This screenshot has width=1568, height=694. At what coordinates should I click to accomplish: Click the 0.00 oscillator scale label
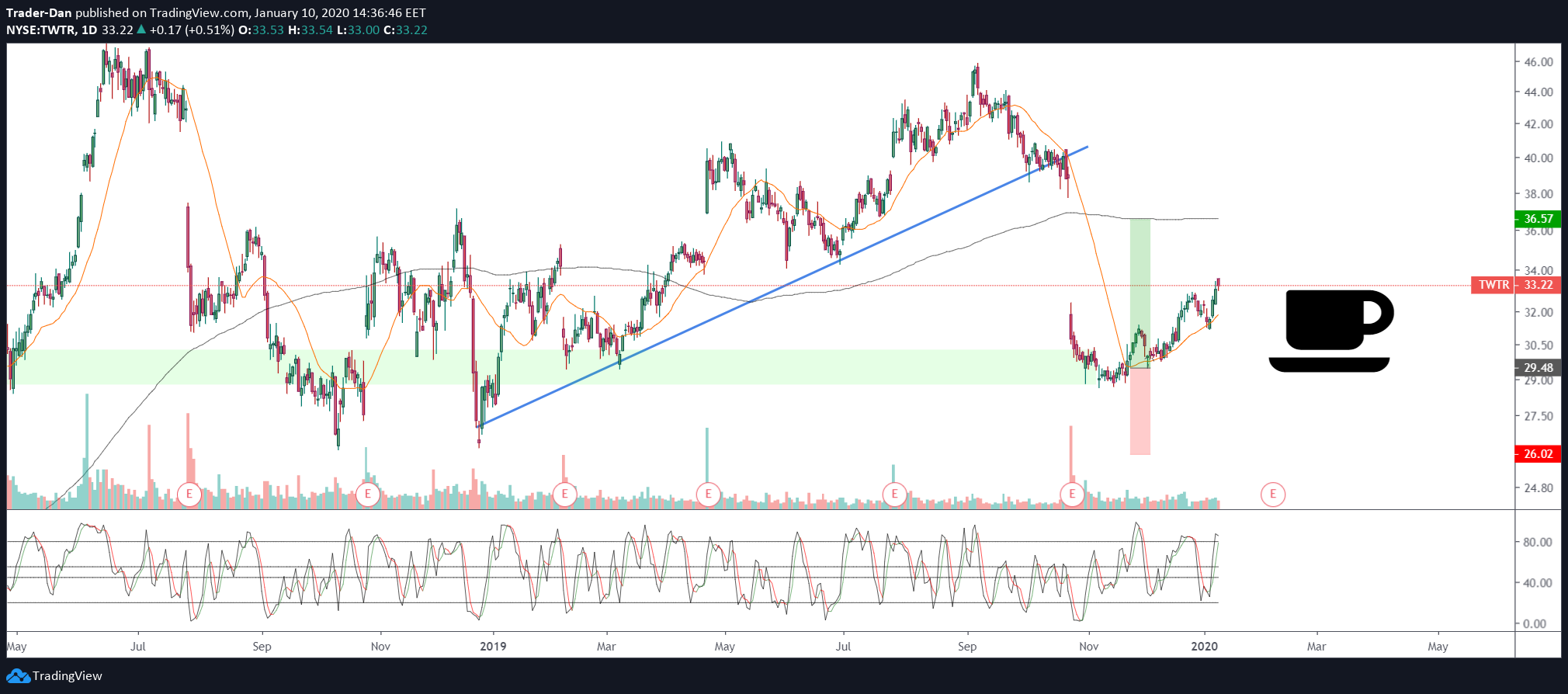click(x=1535, y=624)
